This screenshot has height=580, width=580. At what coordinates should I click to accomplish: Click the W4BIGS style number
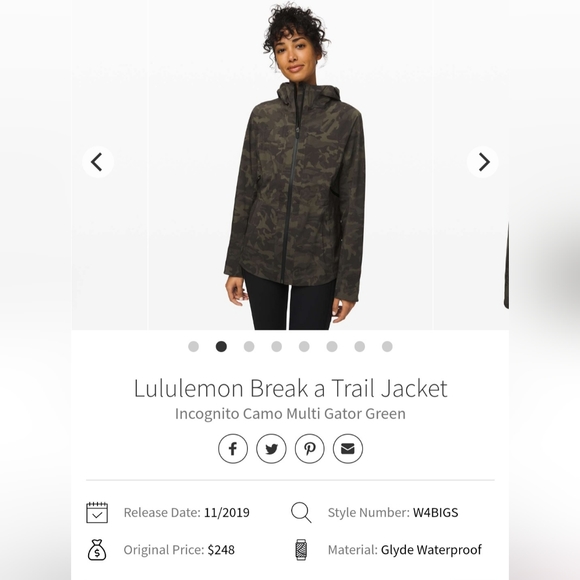(x=435, y=513)
